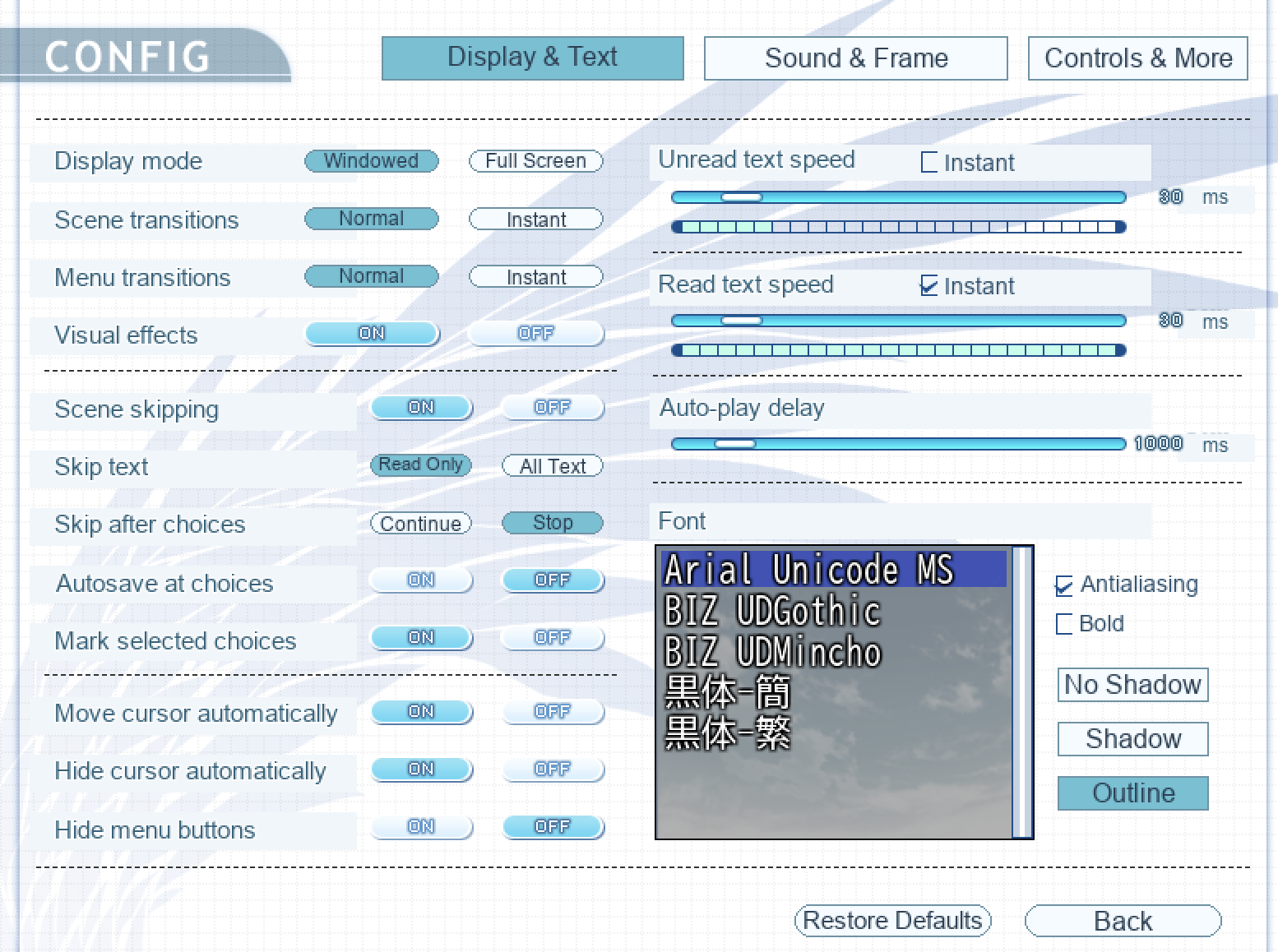Set Scene transitions to Instant
1278x952 pixels.
(535, 220)
